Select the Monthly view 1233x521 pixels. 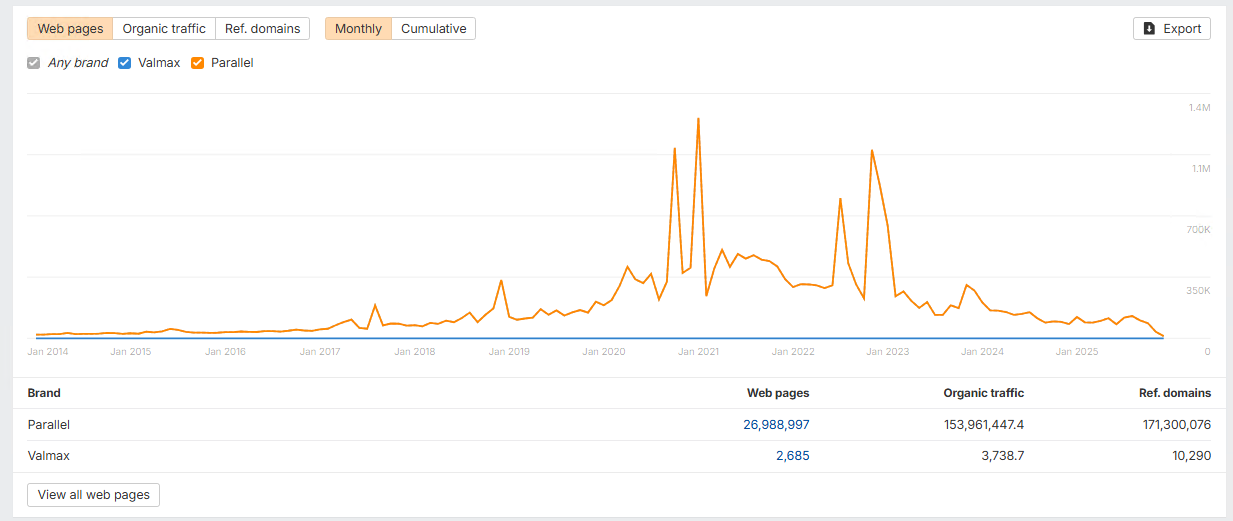point(358,29)
